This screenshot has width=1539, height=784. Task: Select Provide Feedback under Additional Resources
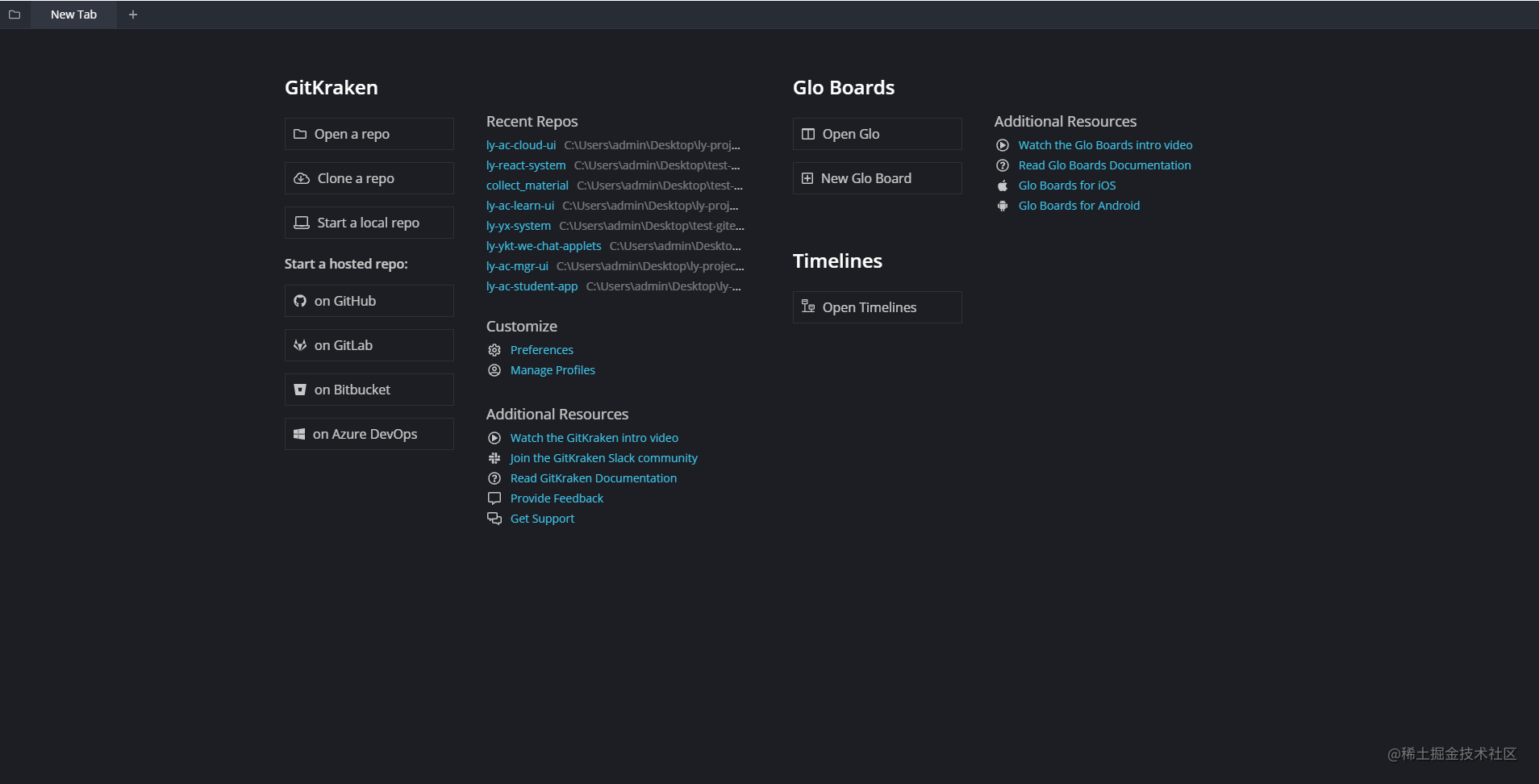(x=557, y=498)
